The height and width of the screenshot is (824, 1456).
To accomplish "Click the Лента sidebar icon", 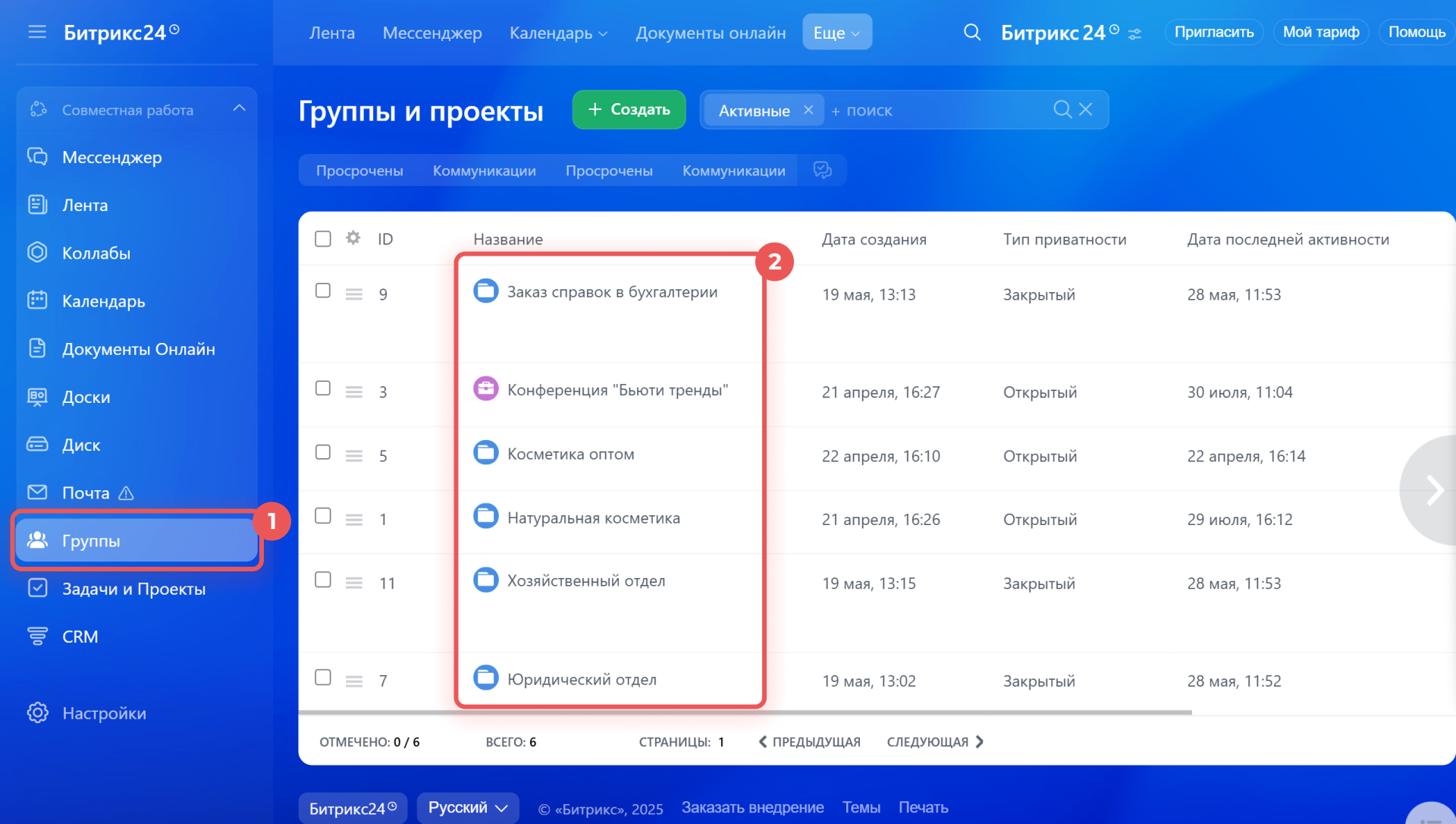I will (x=37, y=205).
